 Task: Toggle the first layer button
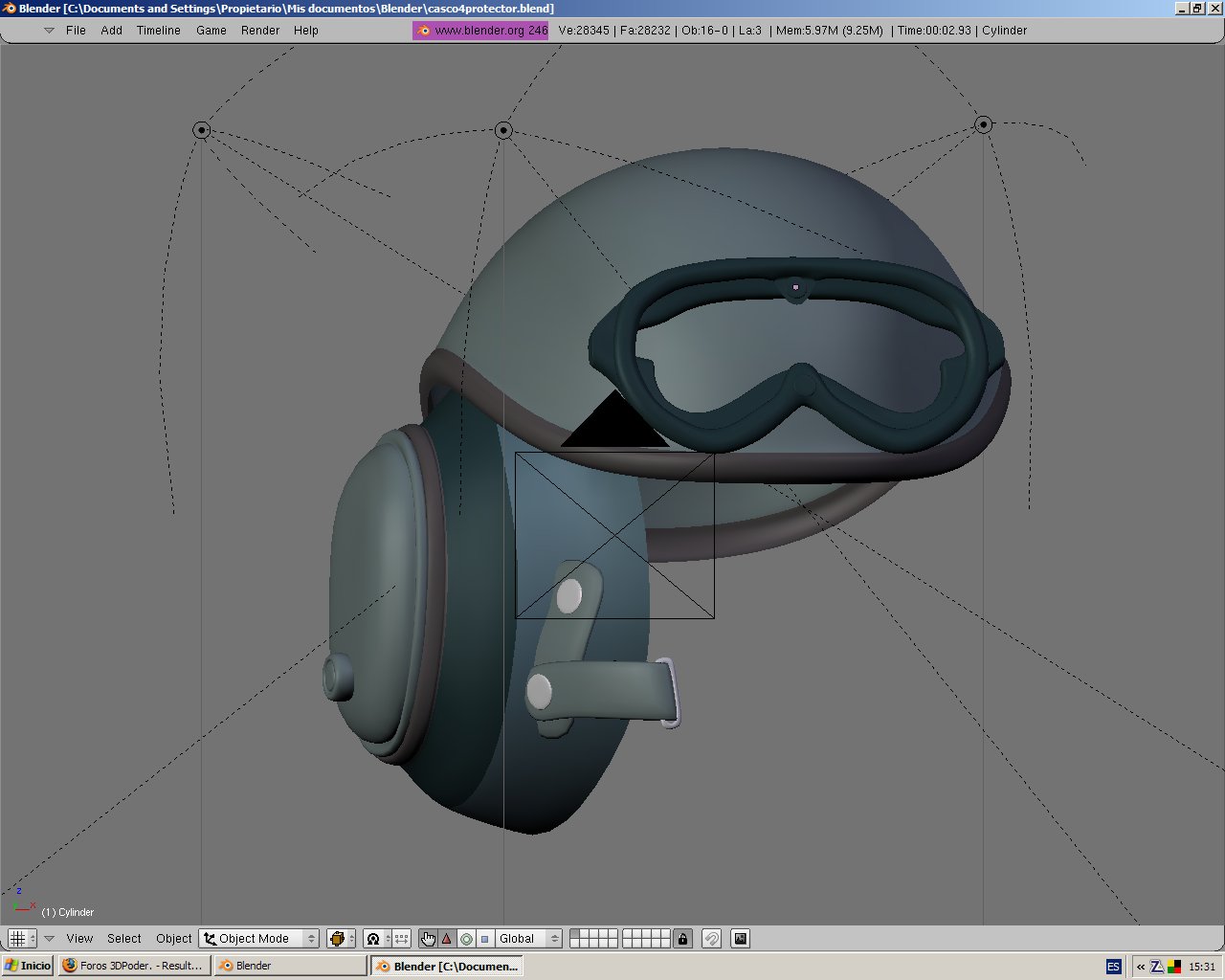[x=574, y=934]
